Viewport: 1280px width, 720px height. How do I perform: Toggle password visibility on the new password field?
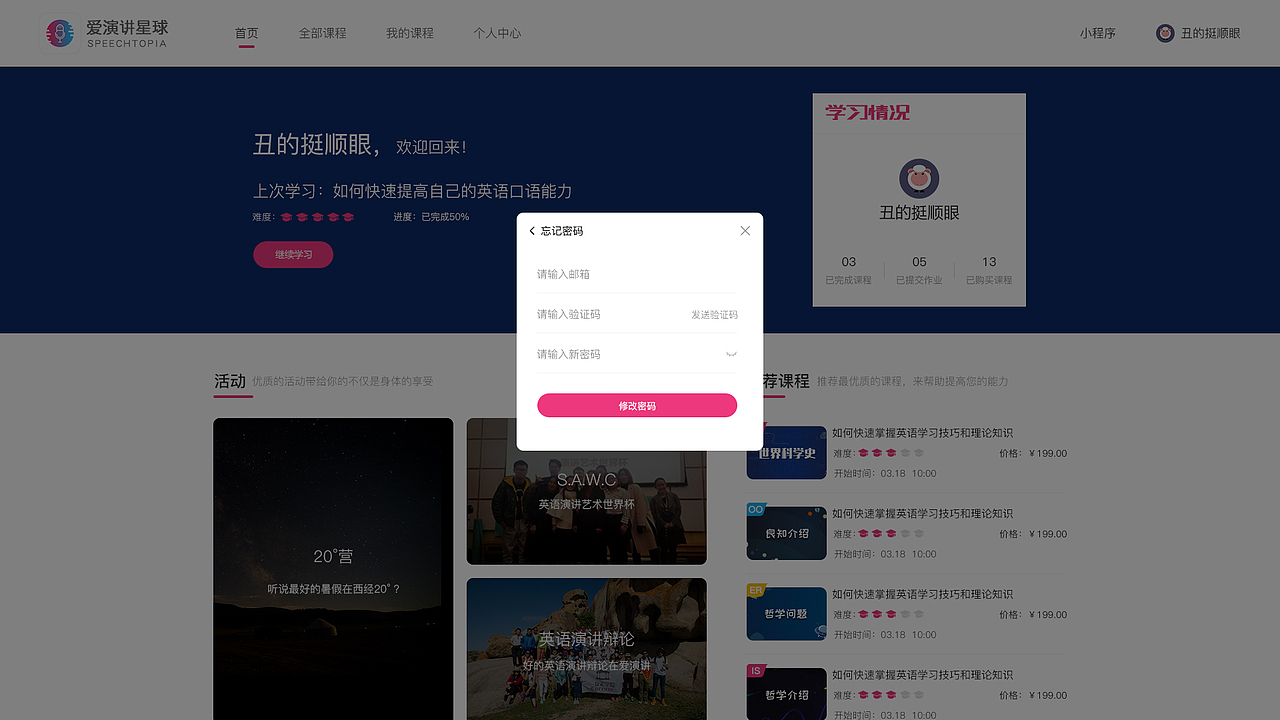pyautogui.click(x=731, y=354)
